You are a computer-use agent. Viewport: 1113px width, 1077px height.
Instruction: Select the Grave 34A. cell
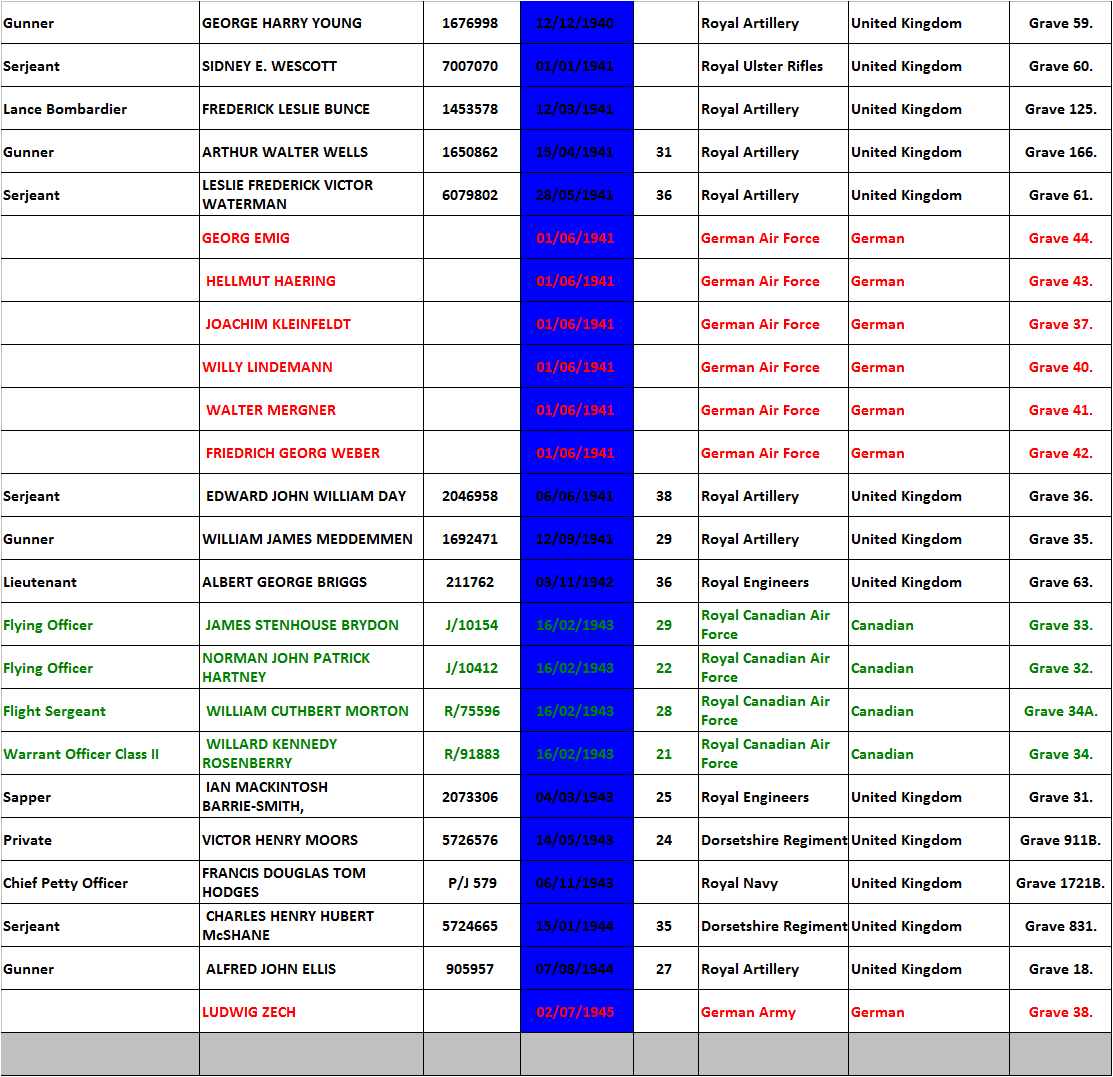click(1060, 711)
